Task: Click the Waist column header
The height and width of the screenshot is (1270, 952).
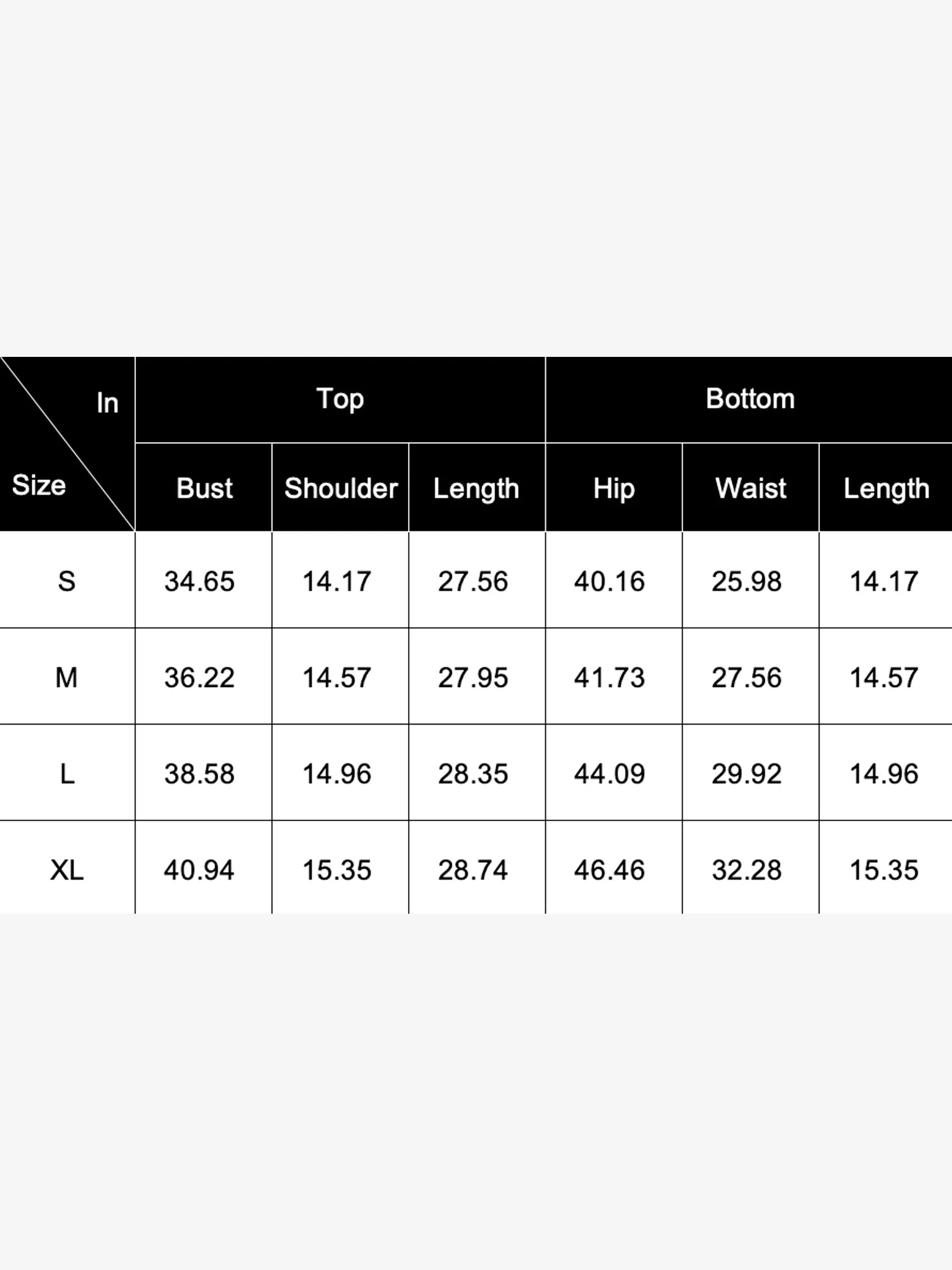Action: click(751, 488)
